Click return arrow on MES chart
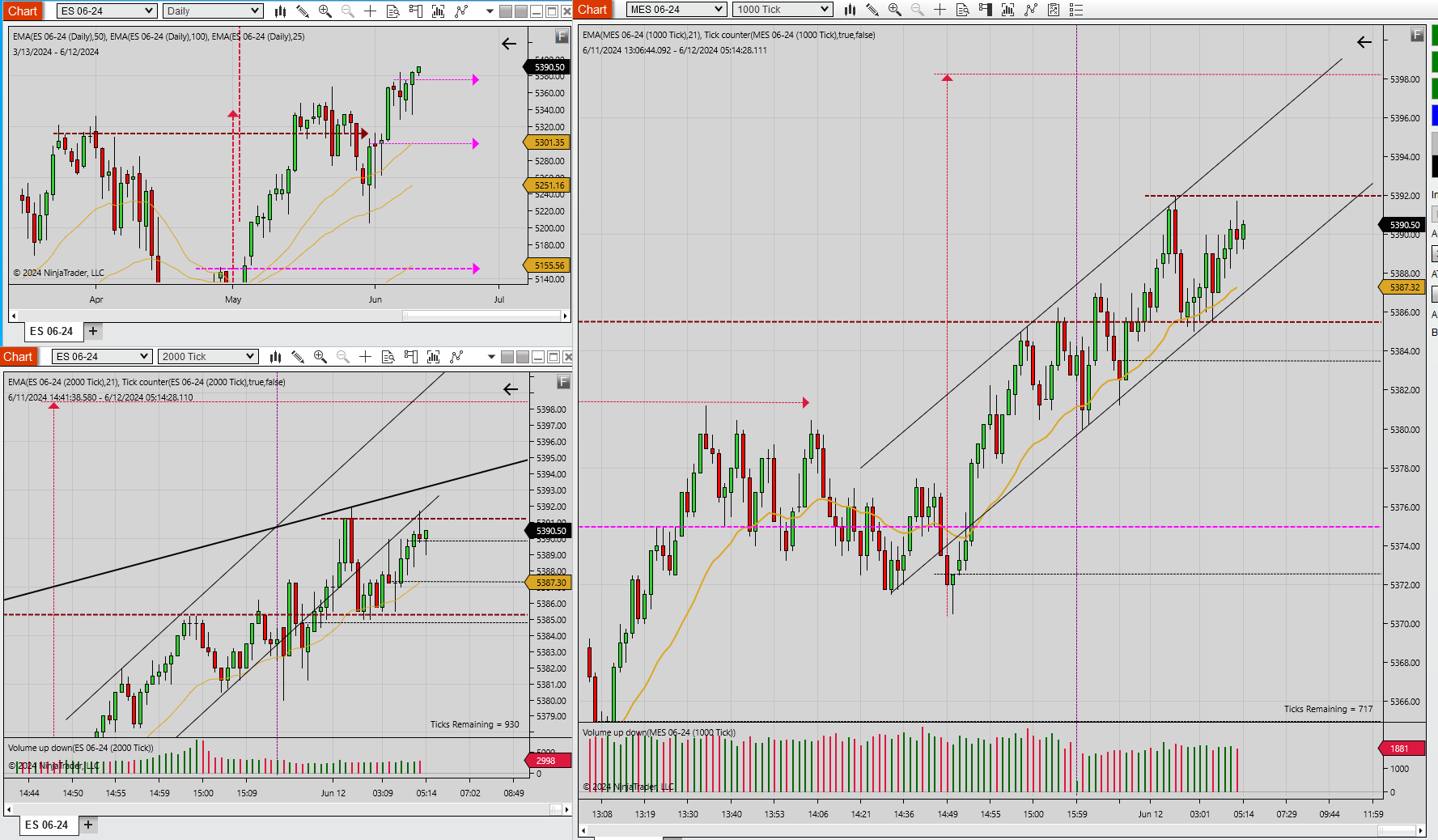Viewport: 1438px width, 840px height. pyautogui.click(x=1364, y=42)
